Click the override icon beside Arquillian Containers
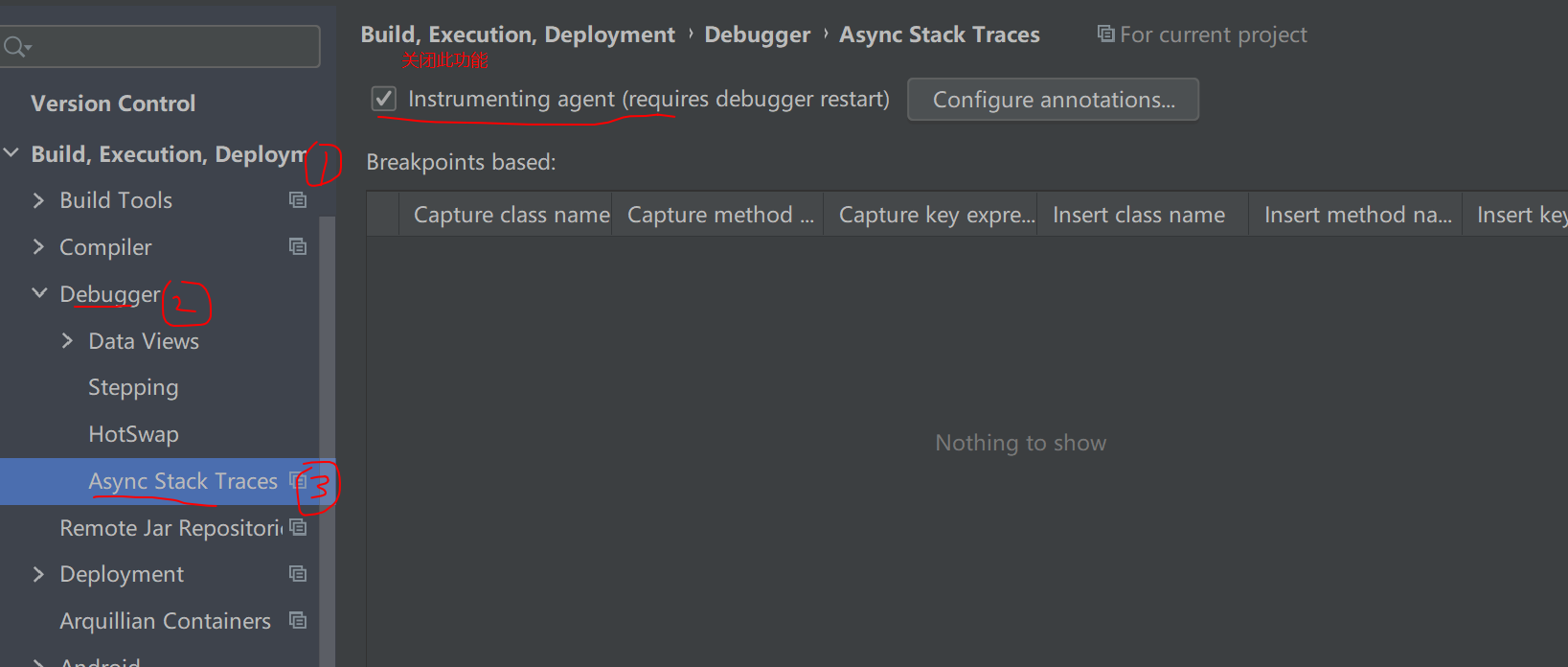 point(297,619)
